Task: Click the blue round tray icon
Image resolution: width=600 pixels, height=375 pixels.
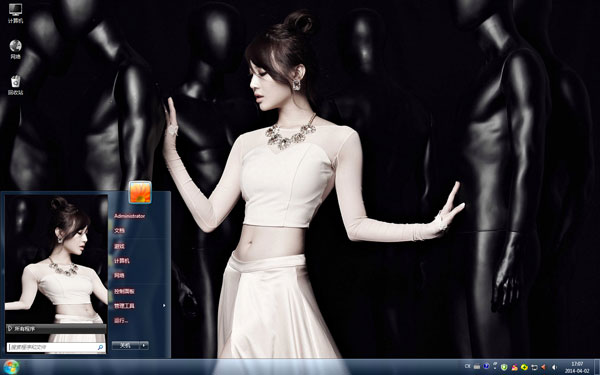Action: click(486, 366)
